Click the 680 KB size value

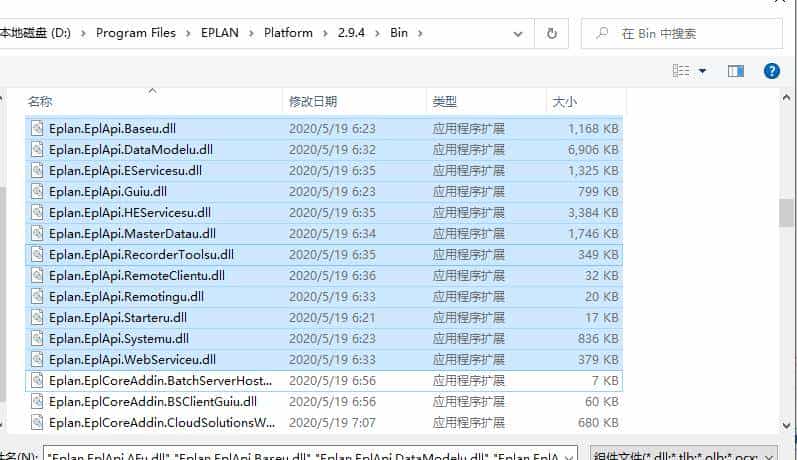tap(598, 423)
